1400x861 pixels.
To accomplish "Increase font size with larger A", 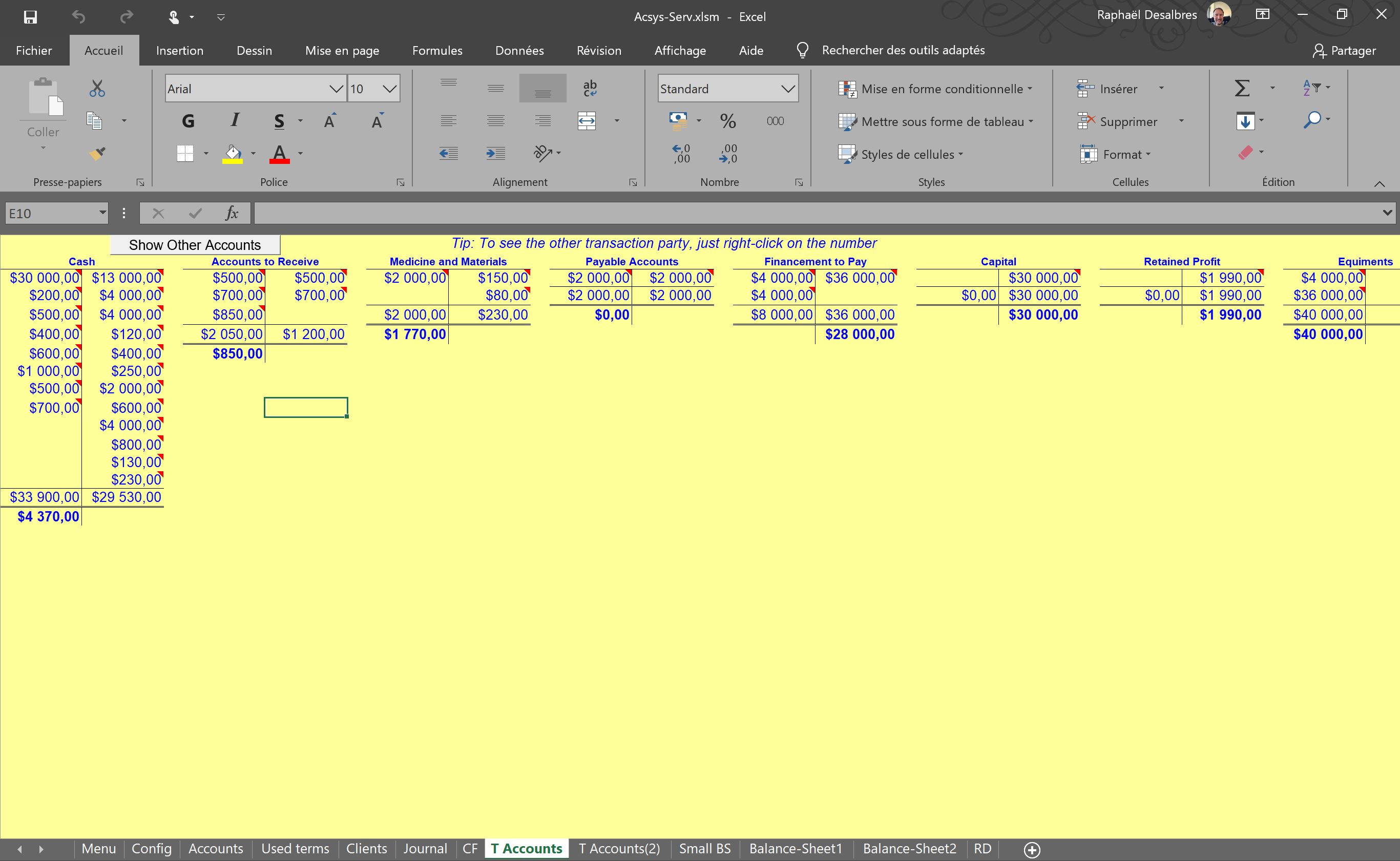I will click(x=330, y=121).
